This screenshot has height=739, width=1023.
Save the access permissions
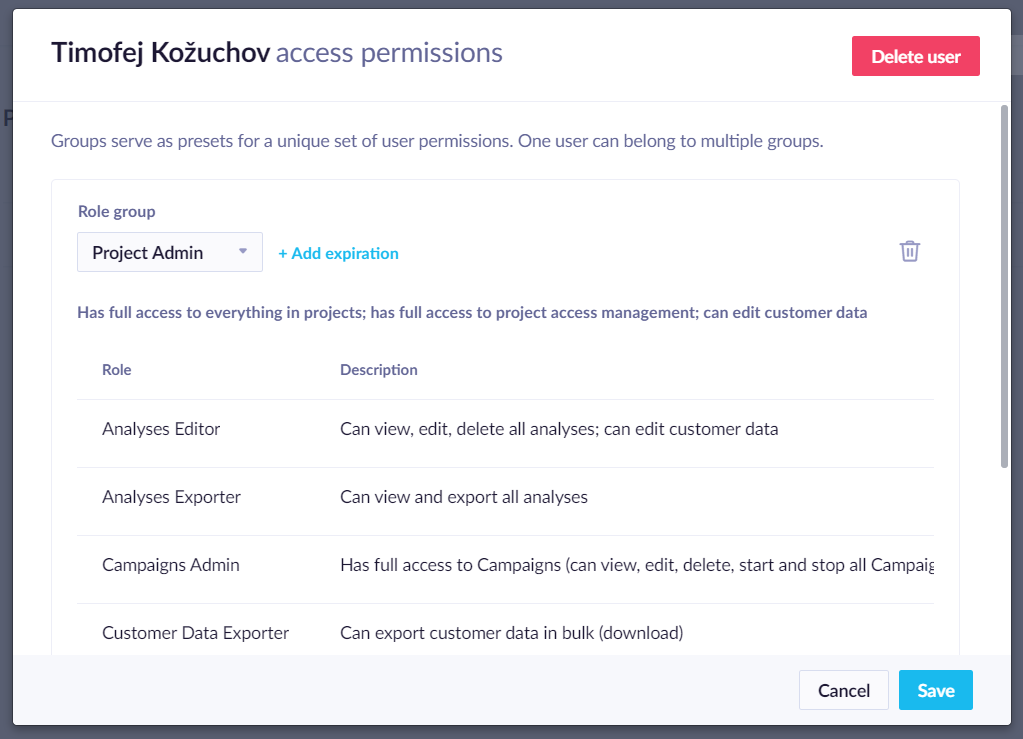[936, 690]
